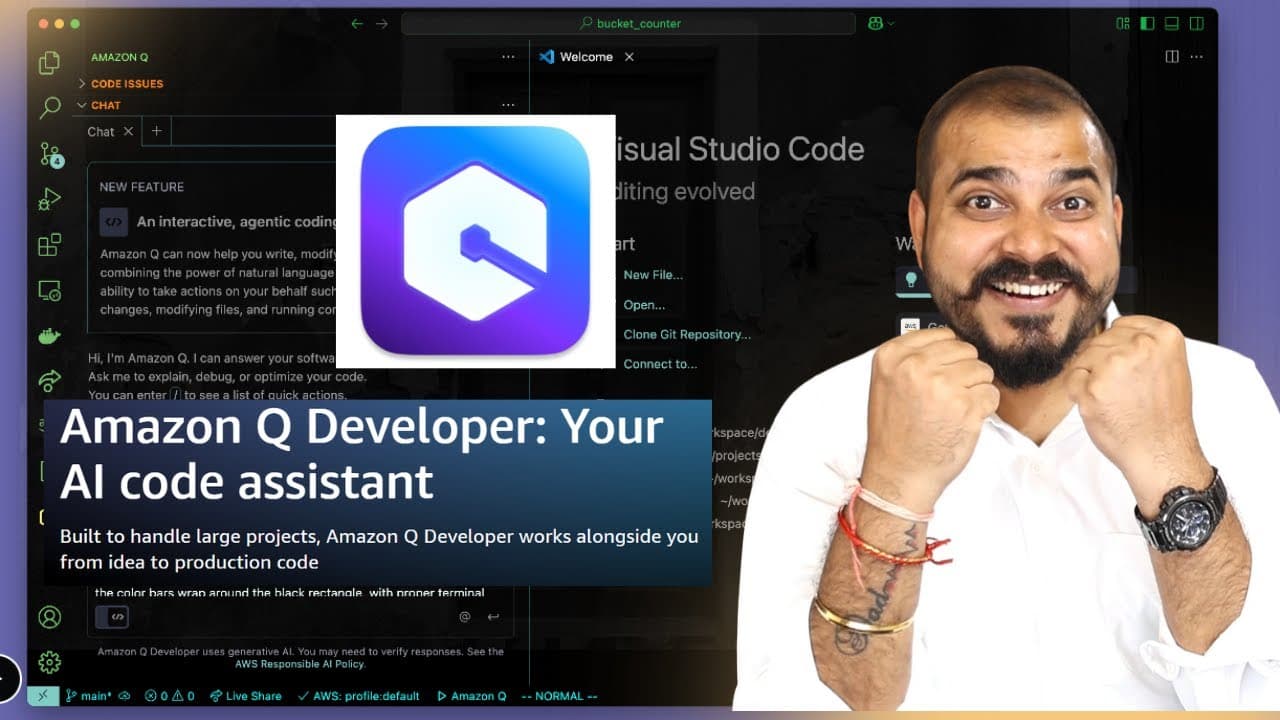Select the Welcome editor tab
Image resolution: width=1280 pixels, height=720 pixels.
point(586,57)
